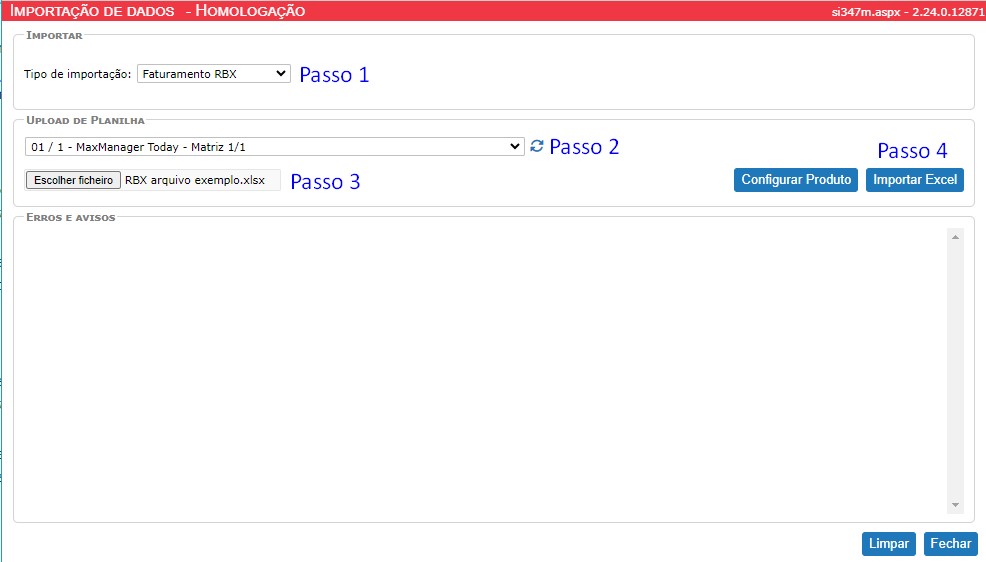Click the file name RBX arquivo exemplo.xlsx
This screenshot has width=986, height=562.
click(195, 180)
